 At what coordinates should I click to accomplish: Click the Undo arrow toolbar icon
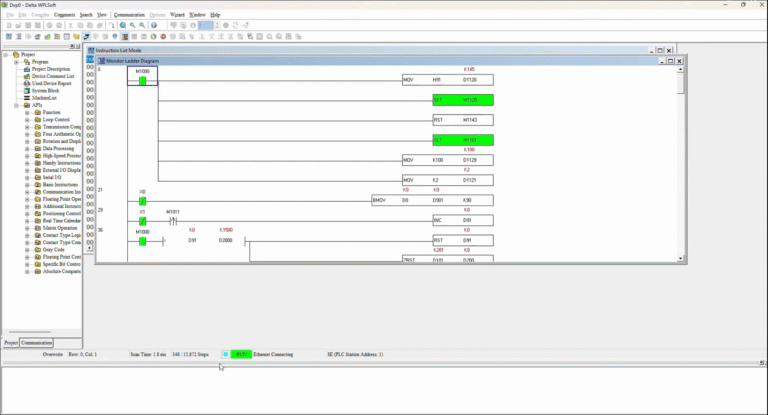pyautogui.click(x=112, y=25)
